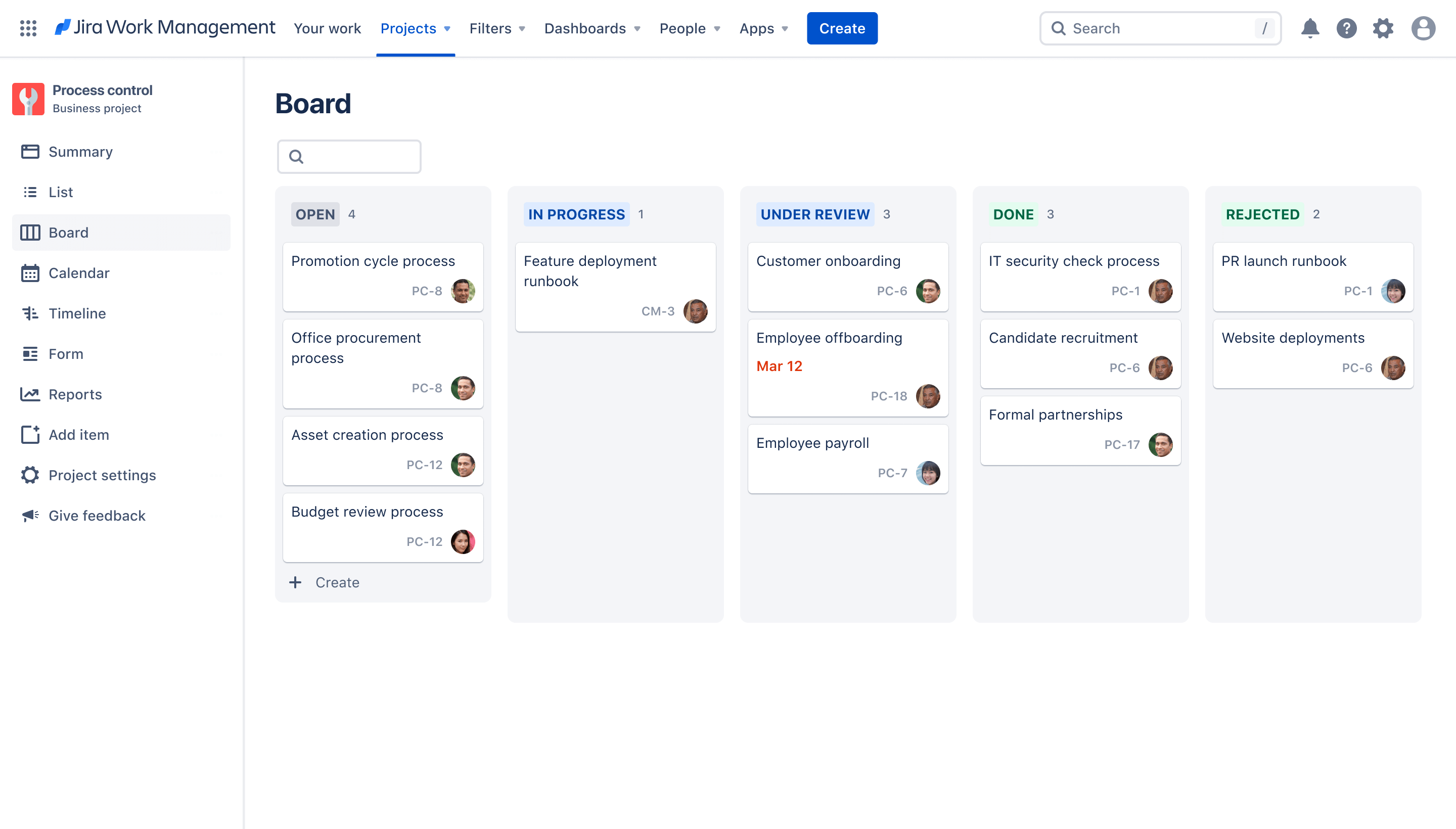Select the Your work menu item

(x=327, y=28)
